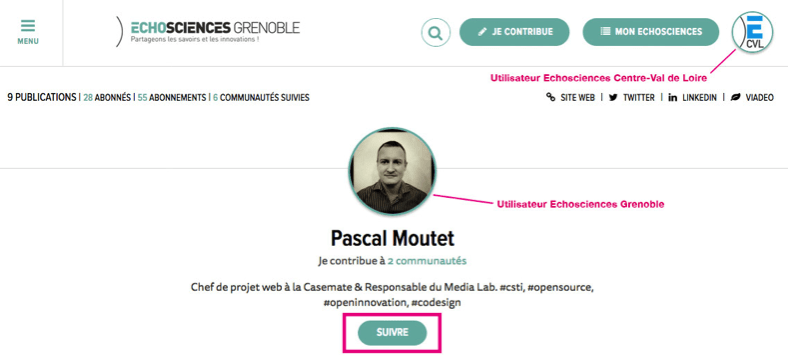Open the VIADEO text link
789x363 pixels.
pyautogui.click(x=759, y=98)
